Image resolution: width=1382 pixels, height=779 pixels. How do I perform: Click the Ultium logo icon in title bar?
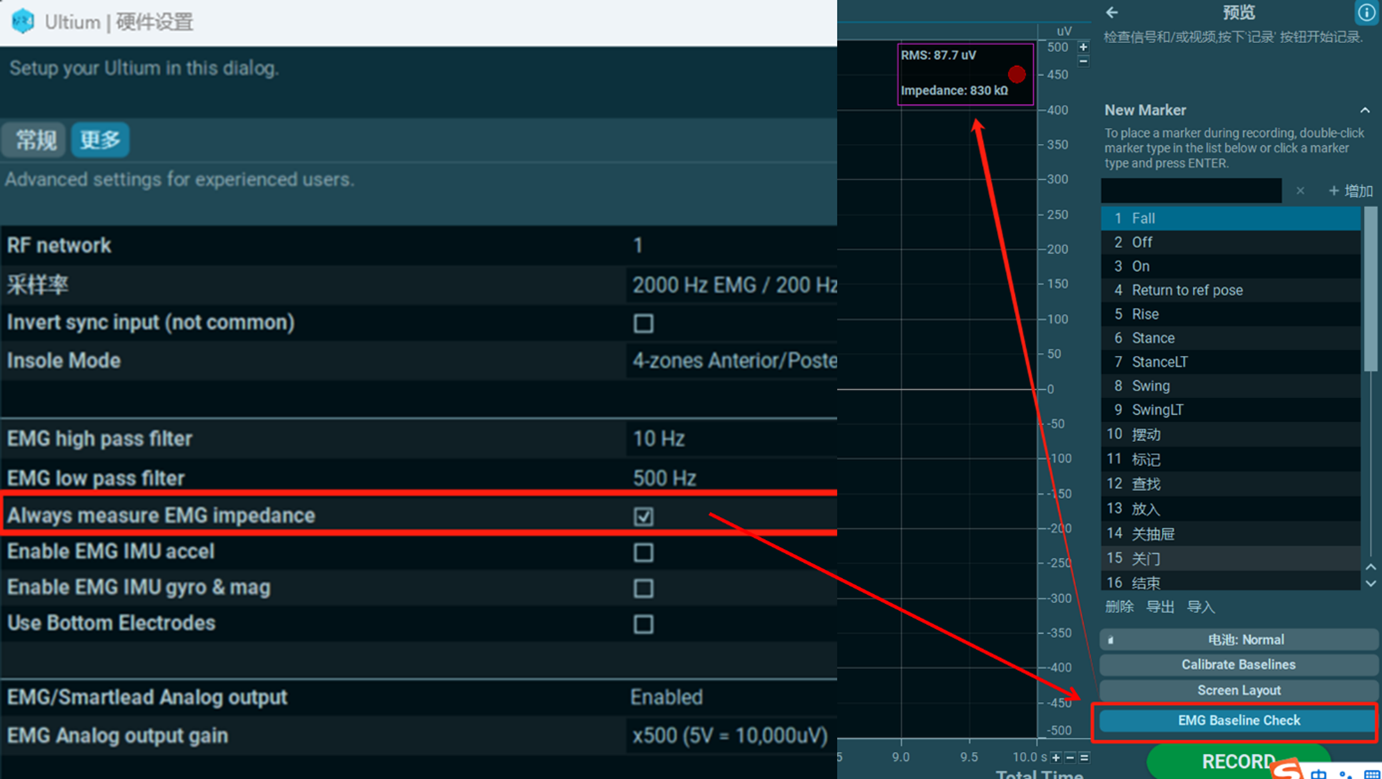pyautogui.click(x=22, y=21)
